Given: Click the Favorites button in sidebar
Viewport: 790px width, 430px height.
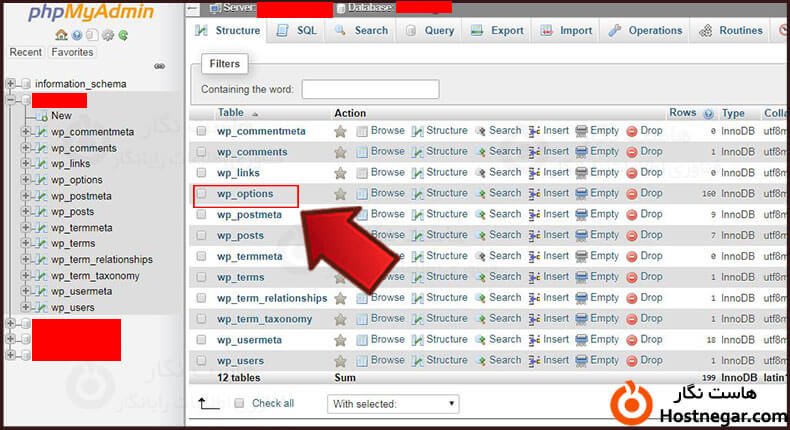Looking at the screenshot, I should (72, 52).
